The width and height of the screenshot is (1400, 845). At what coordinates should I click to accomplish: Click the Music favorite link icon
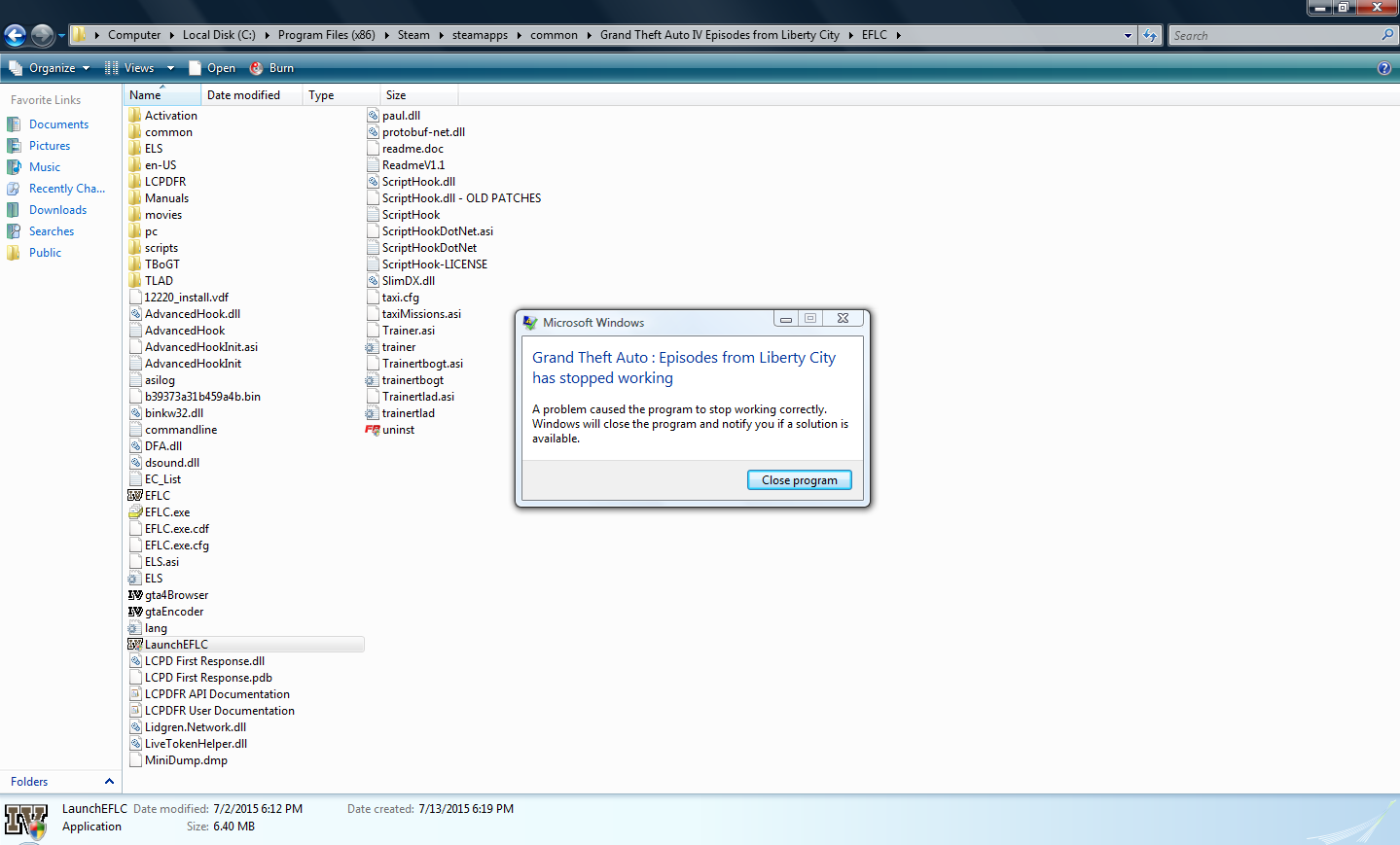[x=14, y=167]
